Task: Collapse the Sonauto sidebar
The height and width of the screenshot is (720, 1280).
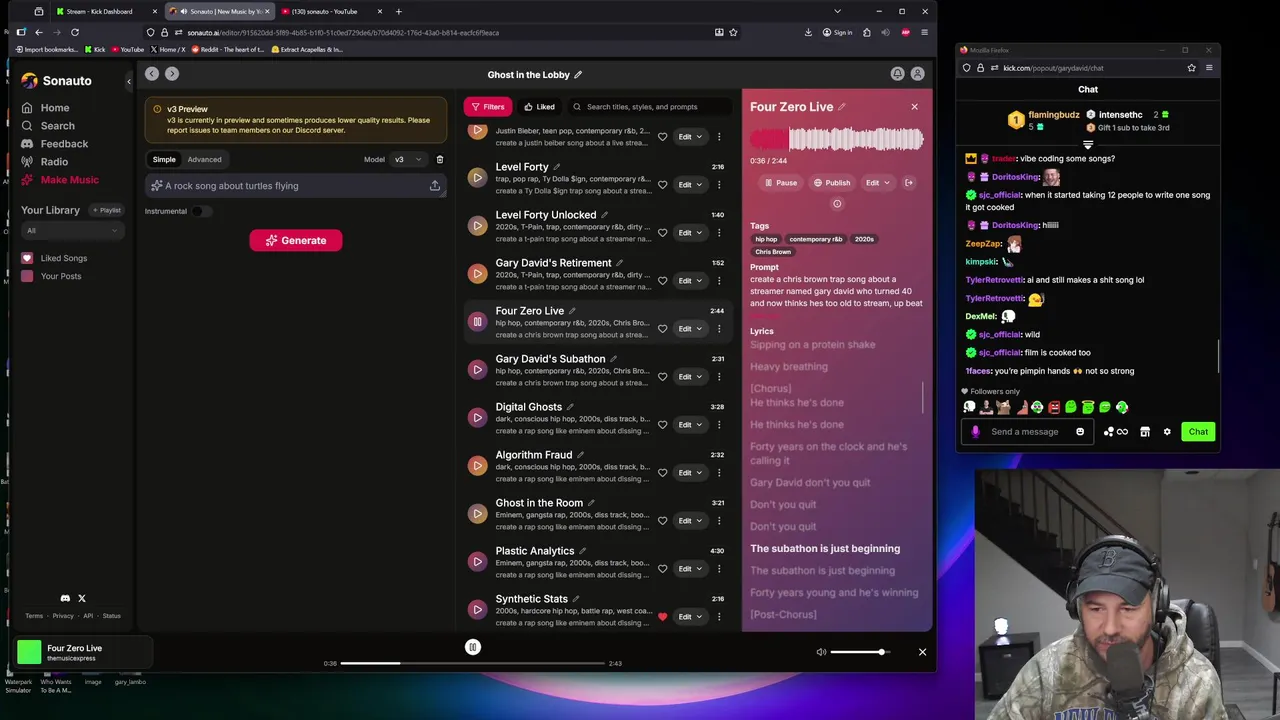Action: click(x=128, y=81)
